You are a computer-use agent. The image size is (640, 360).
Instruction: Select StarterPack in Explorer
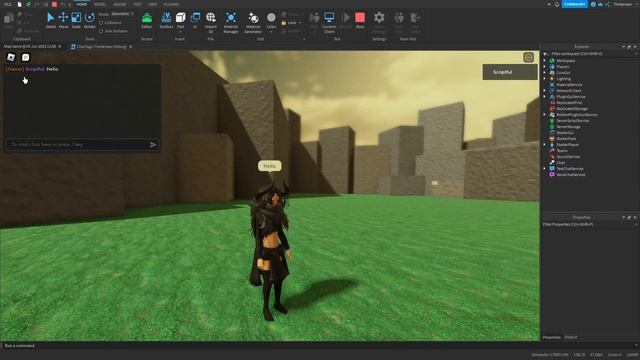(x=562, y=139)
